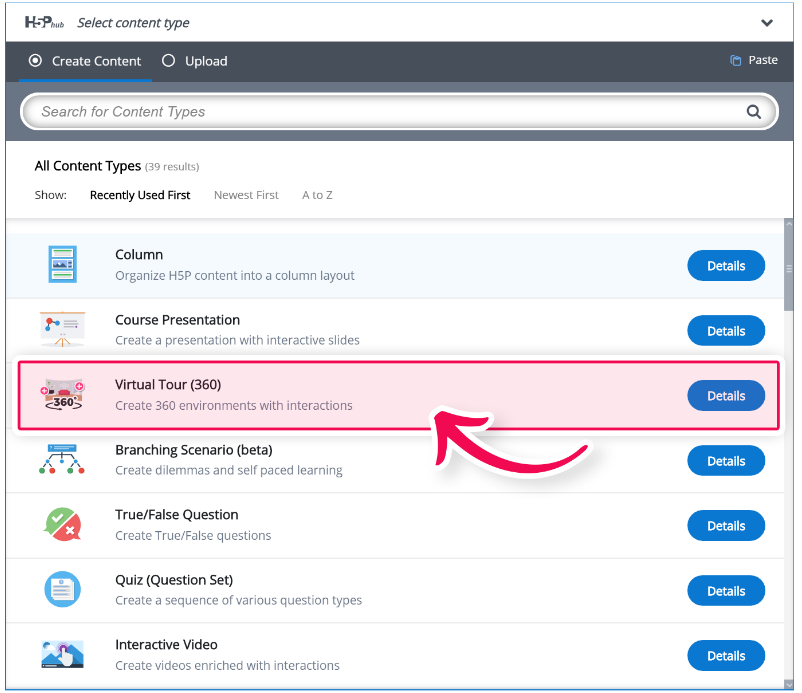The height and width of the screenshot is (693, 802).
Task: Open Details for Column
Action: 726,265
